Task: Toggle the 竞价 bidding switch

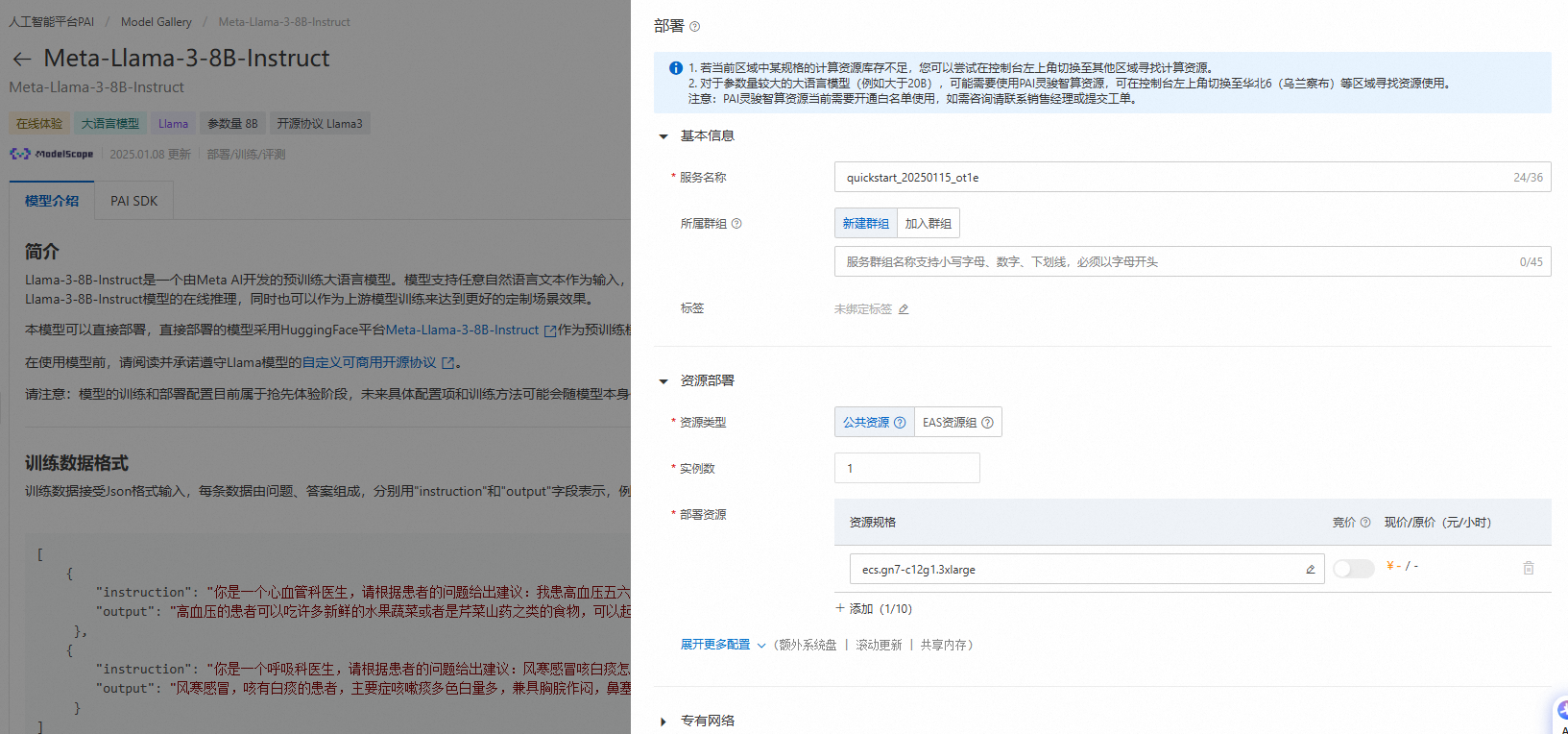Action: pos(1354,569)
